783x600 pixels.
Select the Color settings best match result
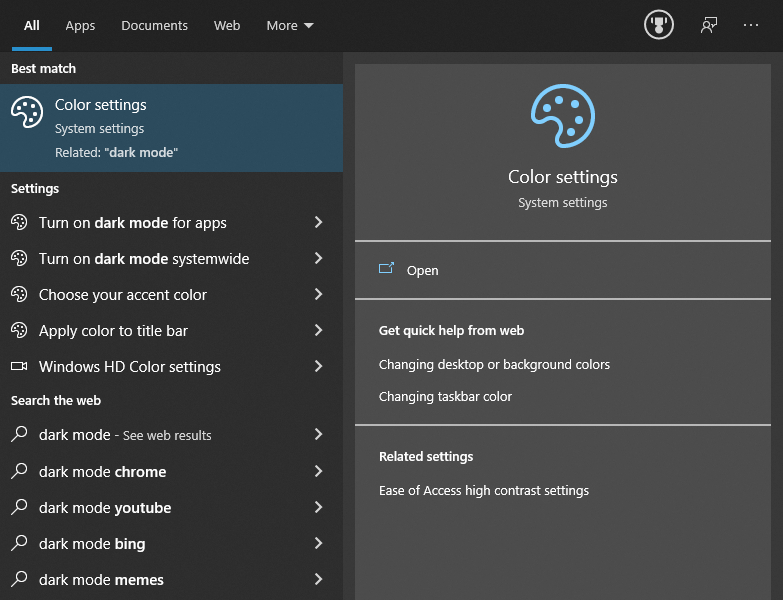point(170,128)
